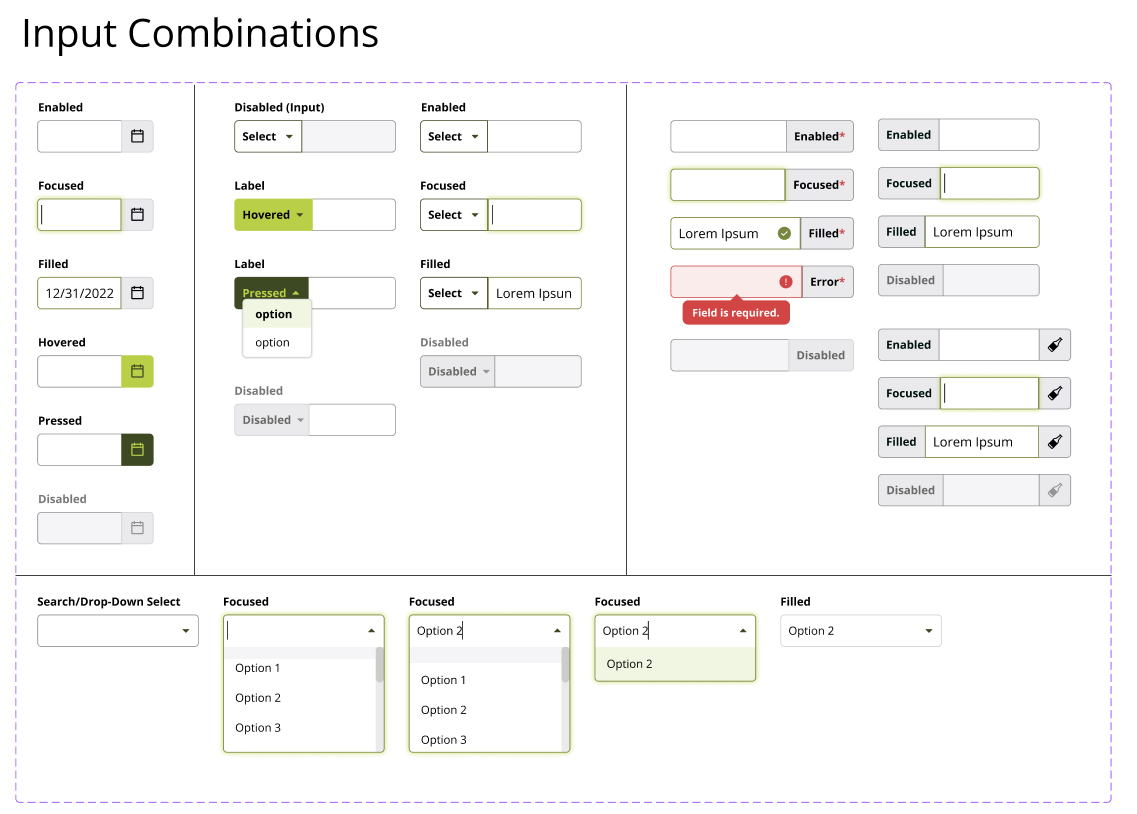Click calendar icon beside Enabled date field
This screenshot has height=814, width=1137.
pos(137,136)
